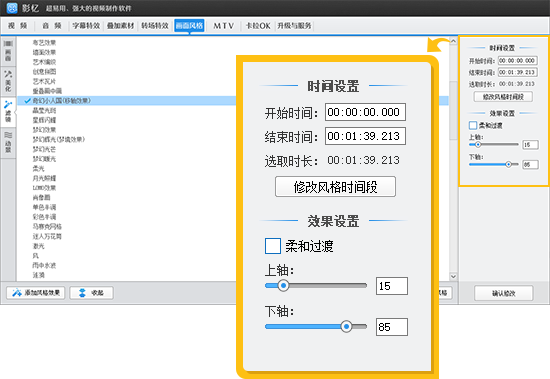
Task: Select the 滤镜 side tab
Action: (x=8, y=112)
